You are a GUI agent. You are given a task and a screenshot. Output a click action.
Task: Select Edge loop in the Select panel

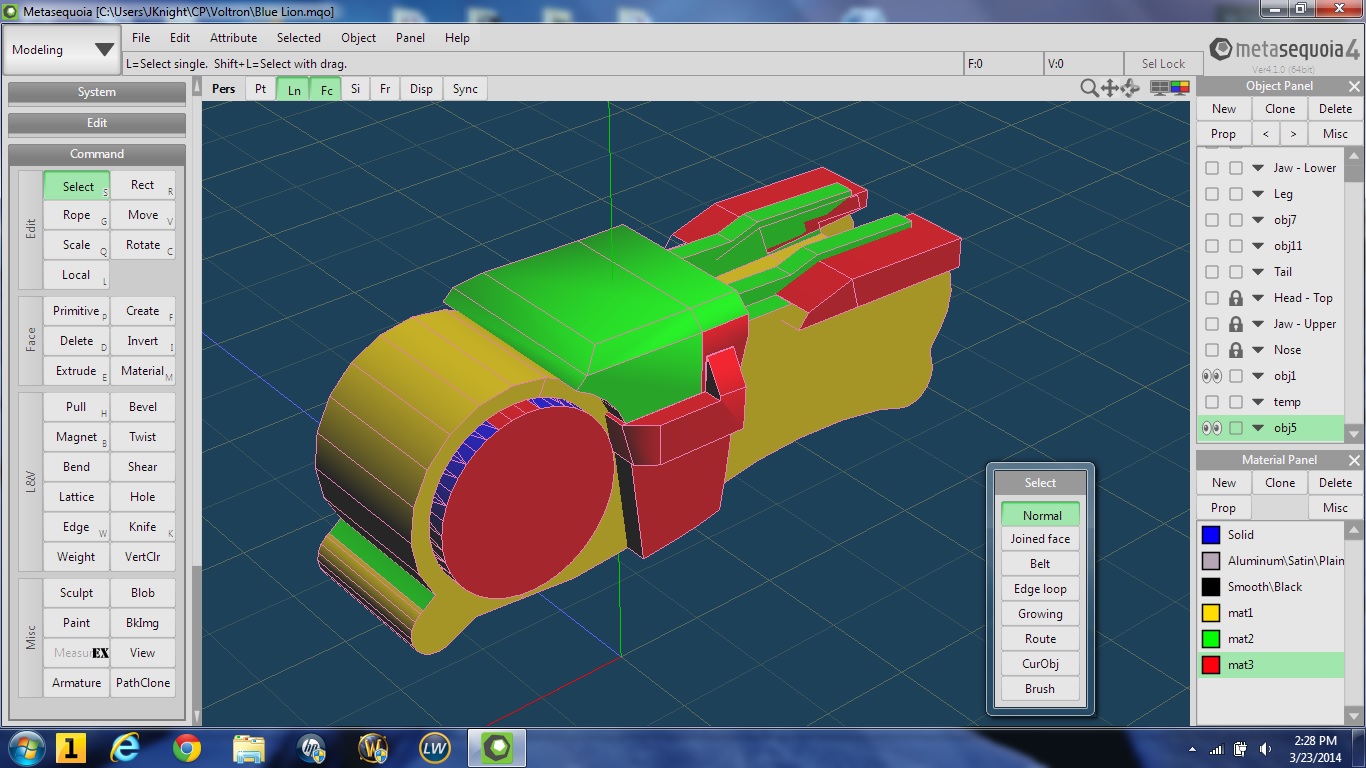[1040, 589]
